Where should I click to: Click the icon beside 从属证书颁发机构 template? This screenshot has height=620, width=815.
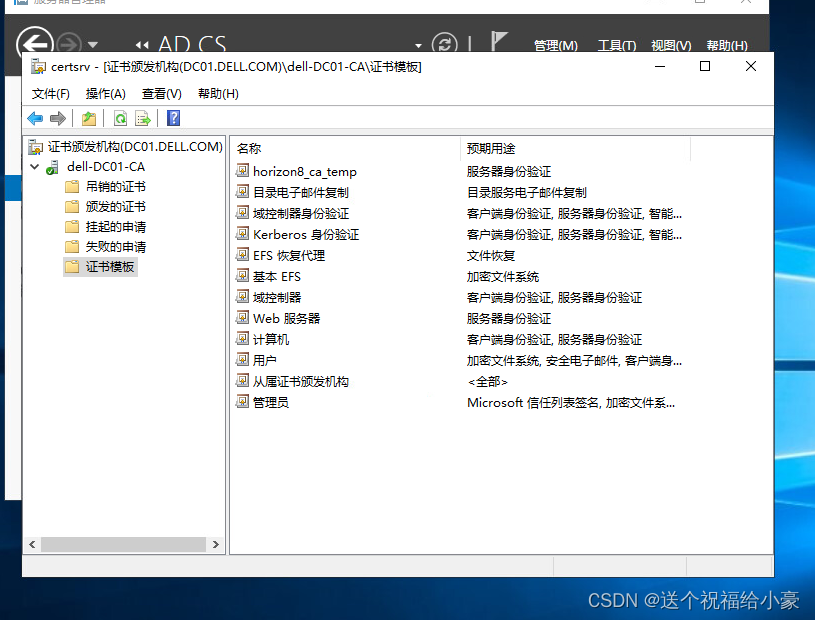(242, 380)
